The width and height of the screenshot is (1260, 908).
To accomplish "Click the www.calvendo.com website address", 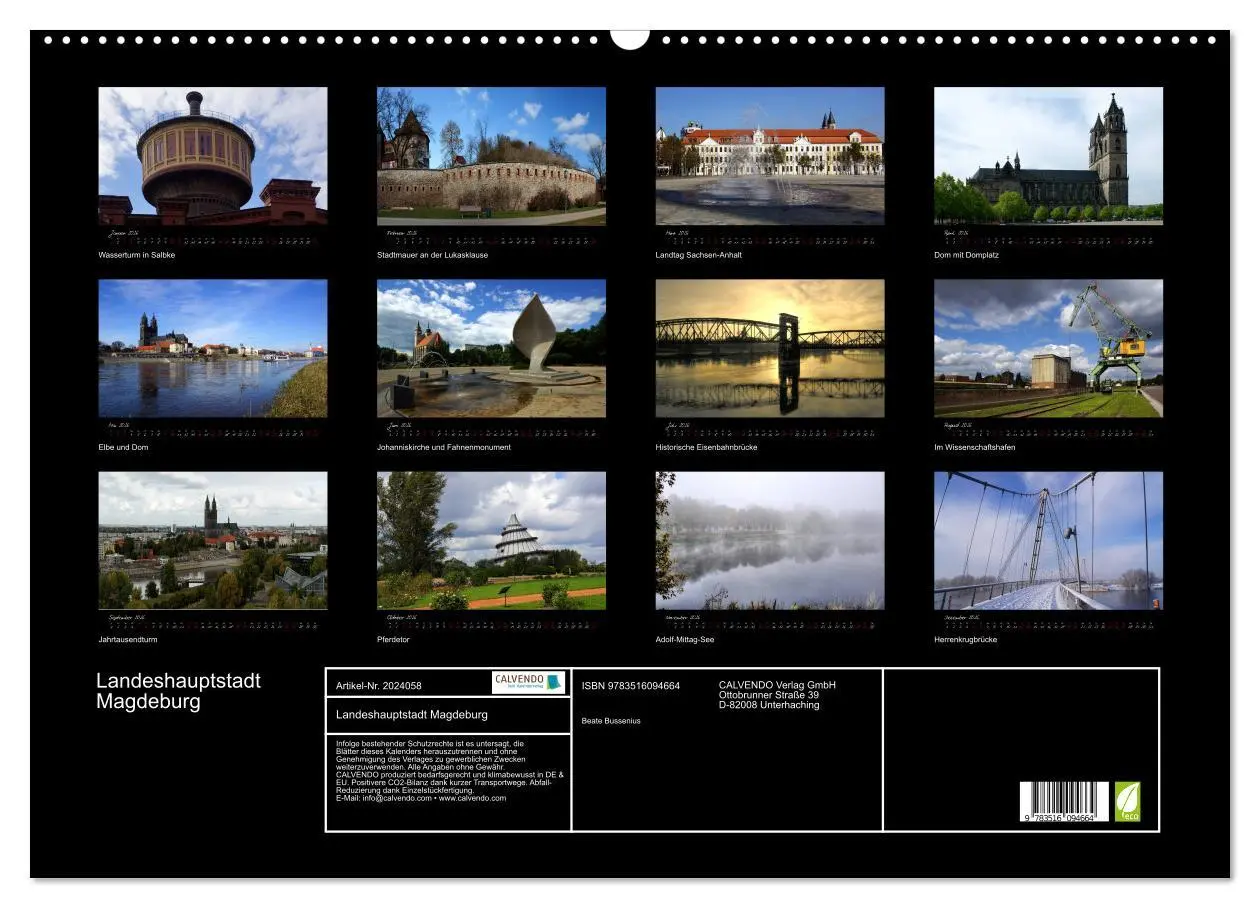I will point(473,798).
